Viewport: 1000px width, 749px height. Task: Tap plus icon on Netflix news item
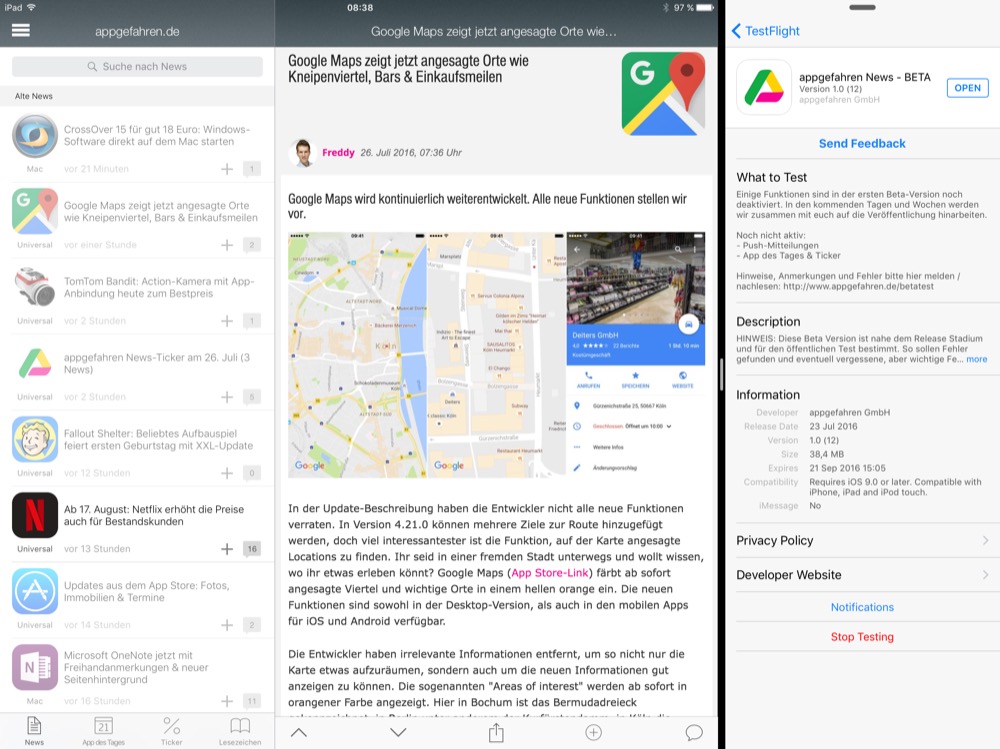pyautogui.click(x=227, y=549)
